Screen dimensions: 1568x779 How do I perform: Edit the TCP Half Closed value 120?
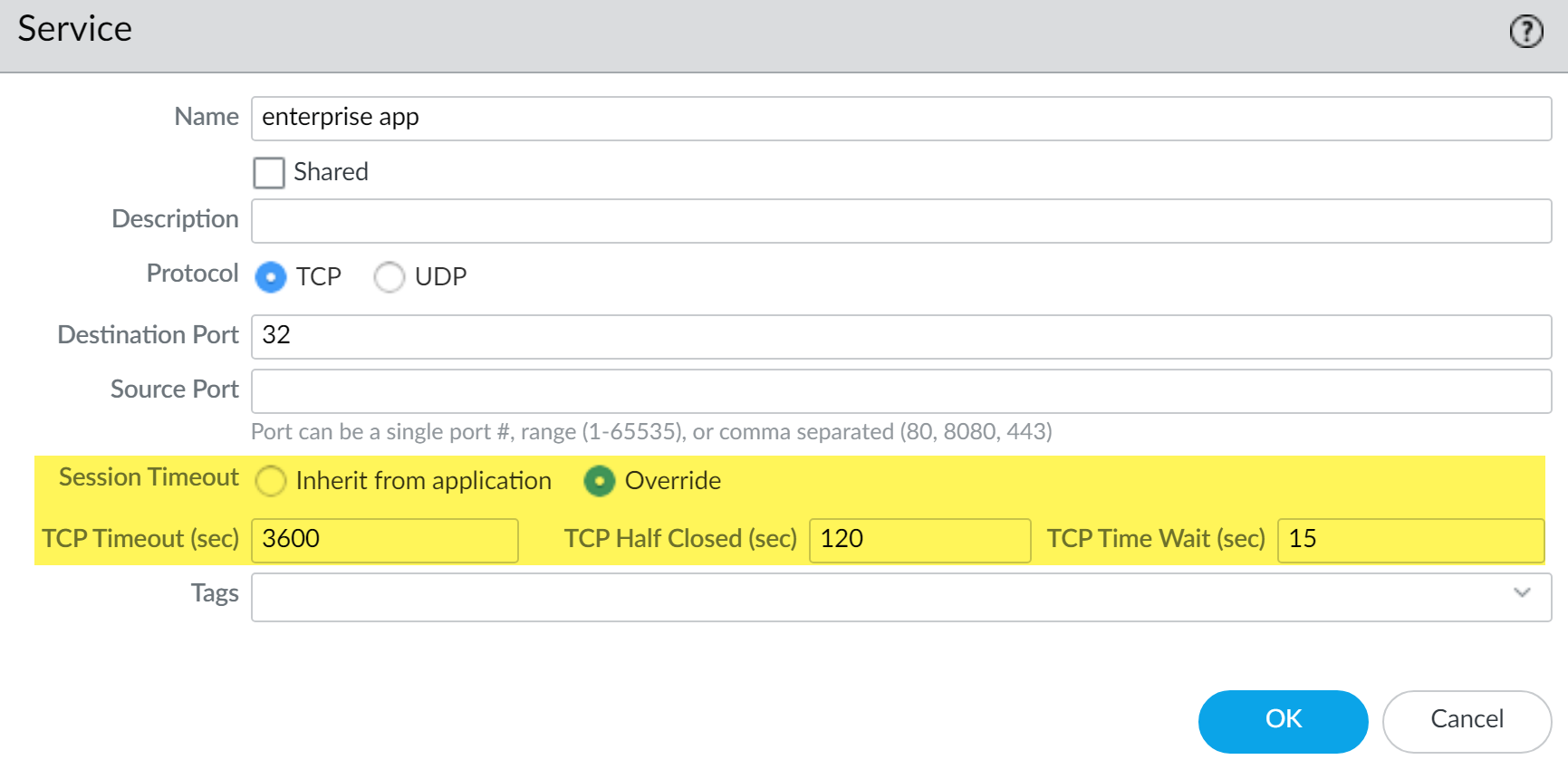[919, 540]
